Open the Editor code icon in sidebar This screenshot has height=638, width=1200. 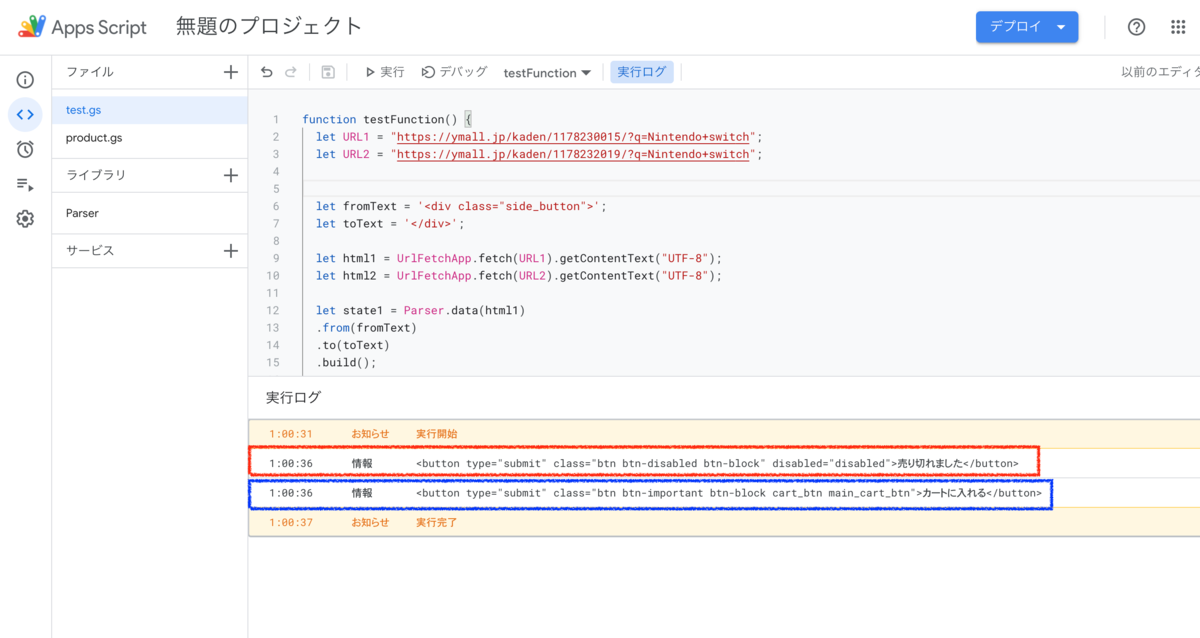pyautogui.click(x=25, y=115)
